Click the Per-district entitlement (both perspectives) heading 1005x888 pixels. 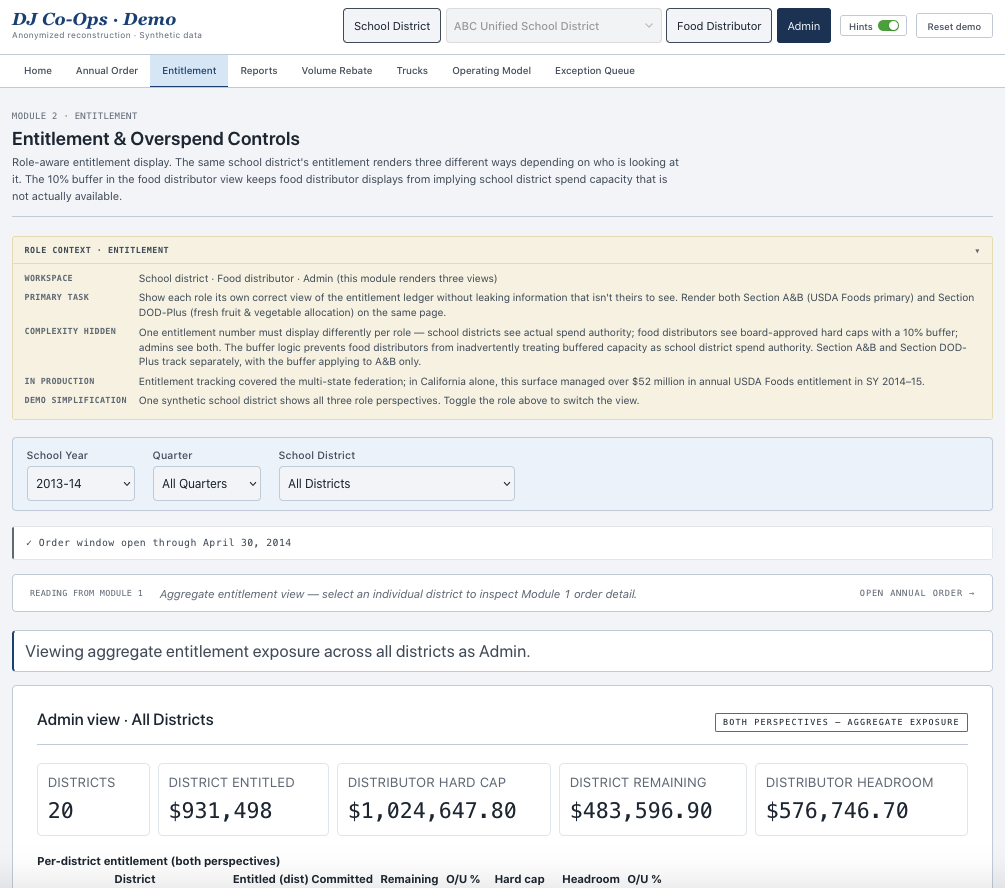(x=158, y=861)
